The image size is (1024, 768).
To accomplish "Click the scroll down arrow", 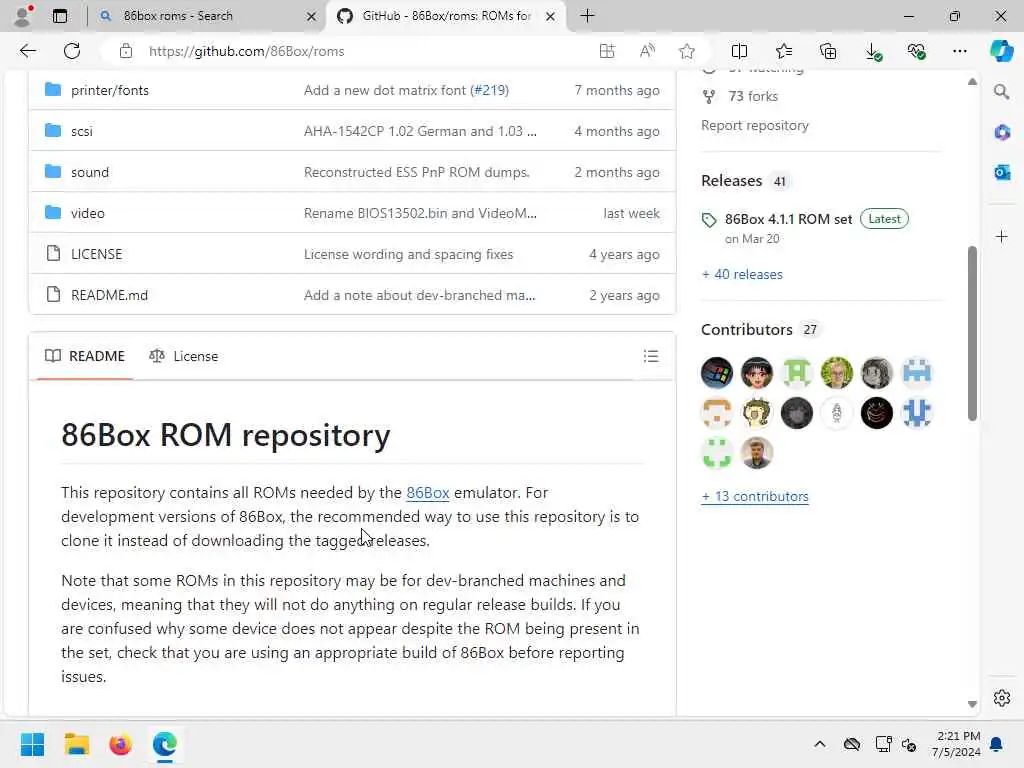I will click(x=972, y=704).
